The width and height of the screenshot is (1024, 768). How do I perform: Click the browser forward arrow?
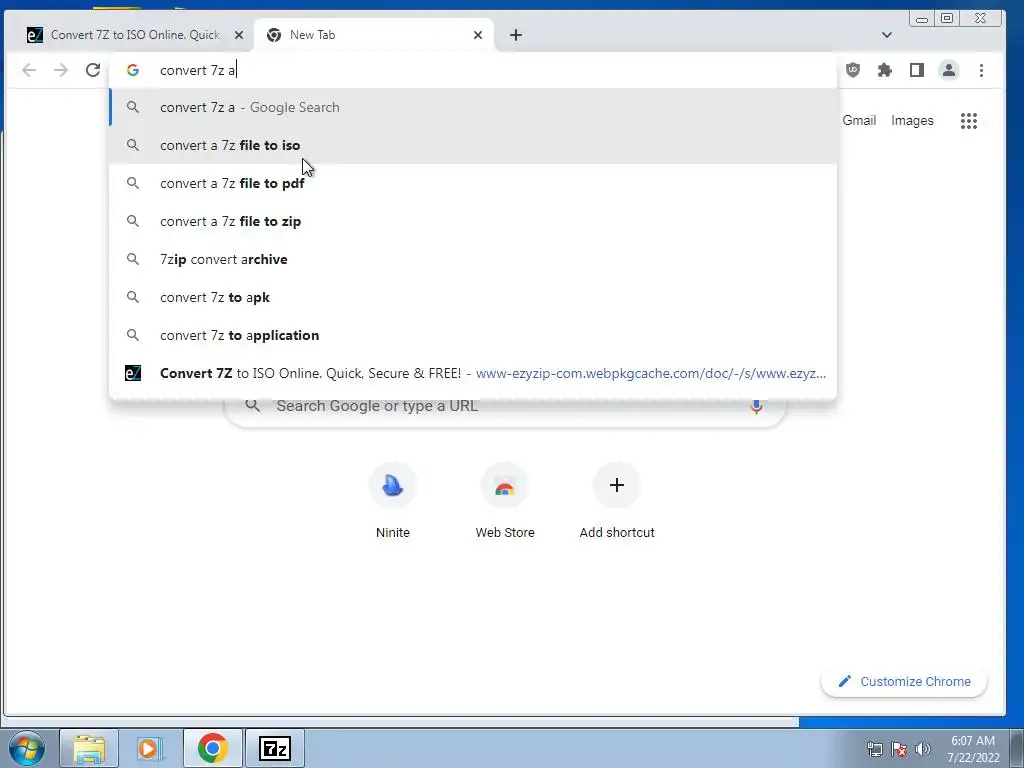click(x=61, y=70)
